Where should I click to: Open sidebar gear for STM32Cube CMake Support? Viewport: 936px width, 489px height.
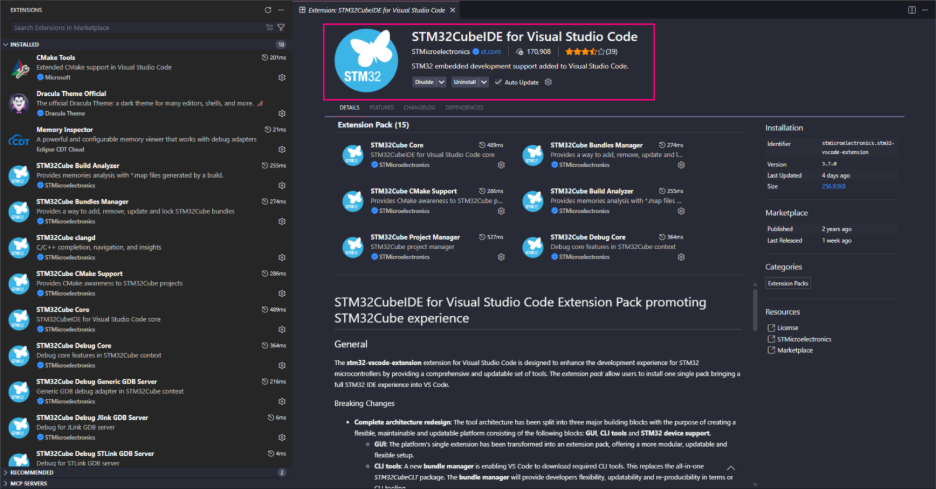[x=282, y=294]
